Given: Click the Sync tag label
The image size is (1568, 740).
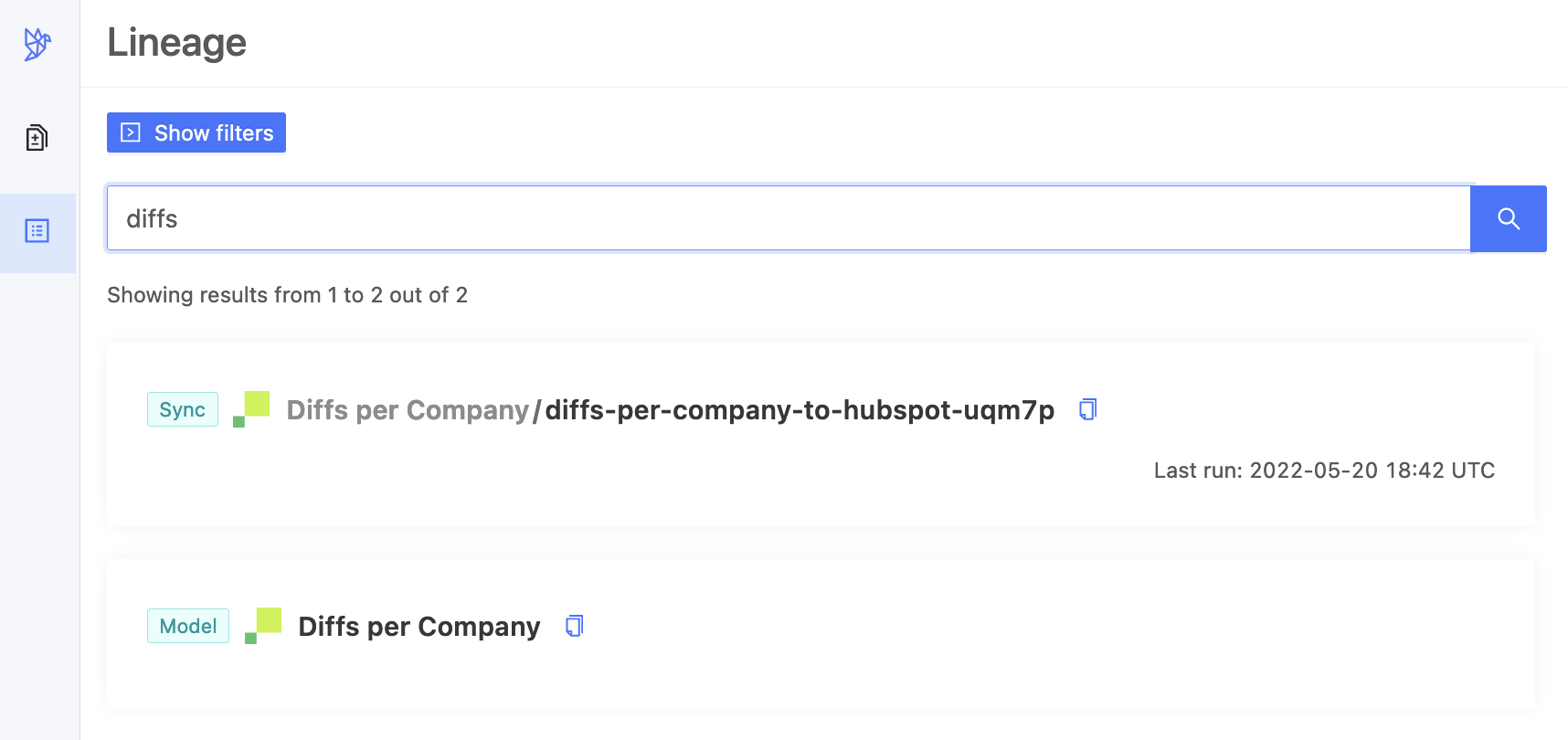Looking at the screenshot, I should (x=183, y=409).
